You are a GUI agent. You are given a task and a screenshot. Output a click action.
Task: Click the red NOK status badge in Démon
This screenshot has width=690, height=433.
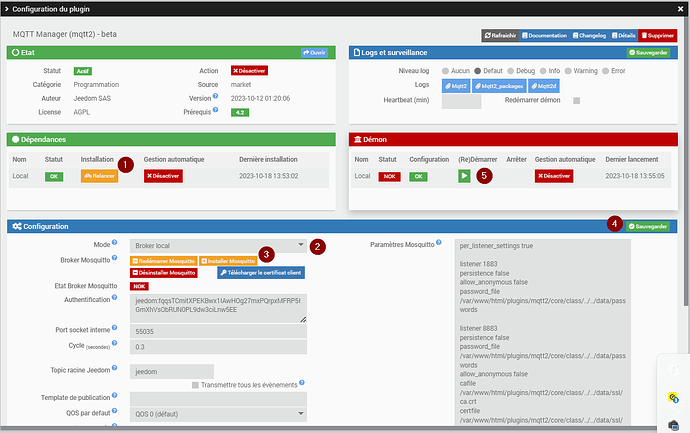(389, 176)
